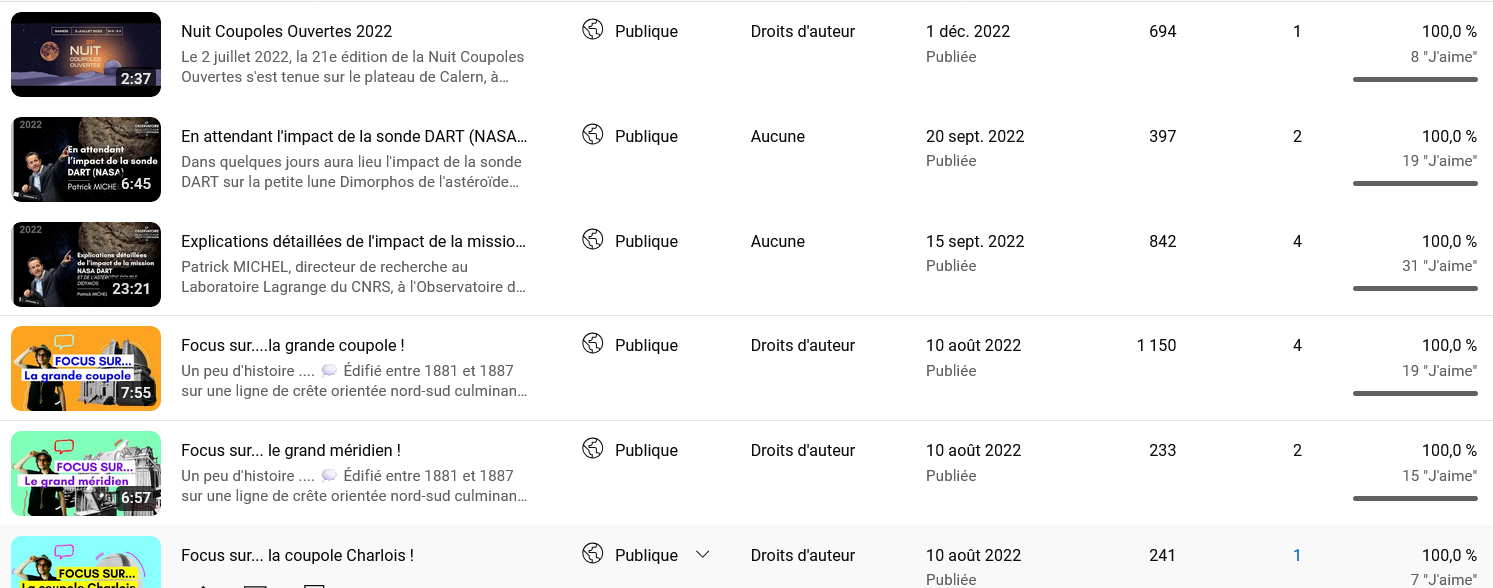
Task: Open title link Explications détaillées de l'impact
Action: tap(354, 242)
